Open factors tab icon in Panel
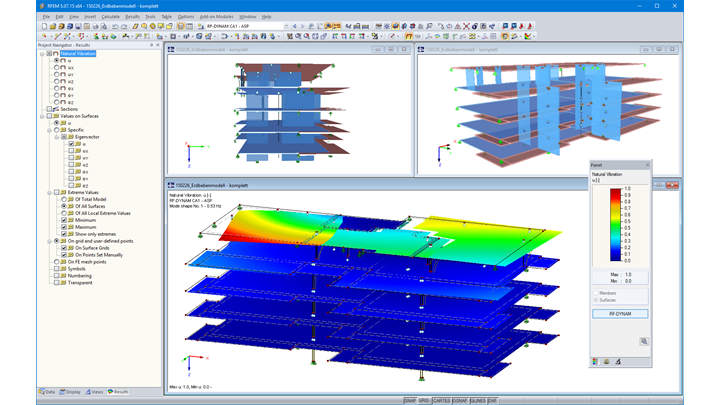The height and width of the screenshot is (405, 720). pyautogui.click(x=606, y=362)
